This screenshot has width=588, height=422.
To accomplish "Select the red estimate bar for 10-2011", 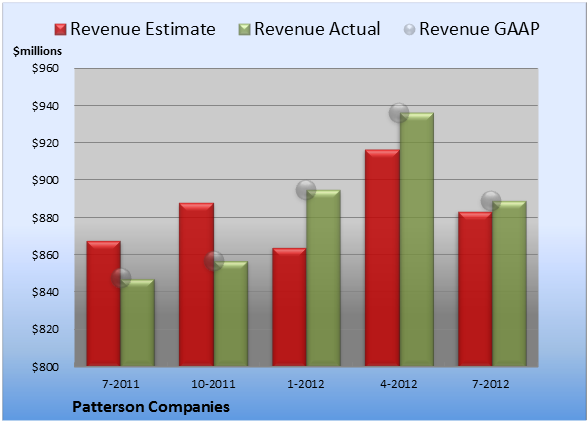I will click(196, 284).
